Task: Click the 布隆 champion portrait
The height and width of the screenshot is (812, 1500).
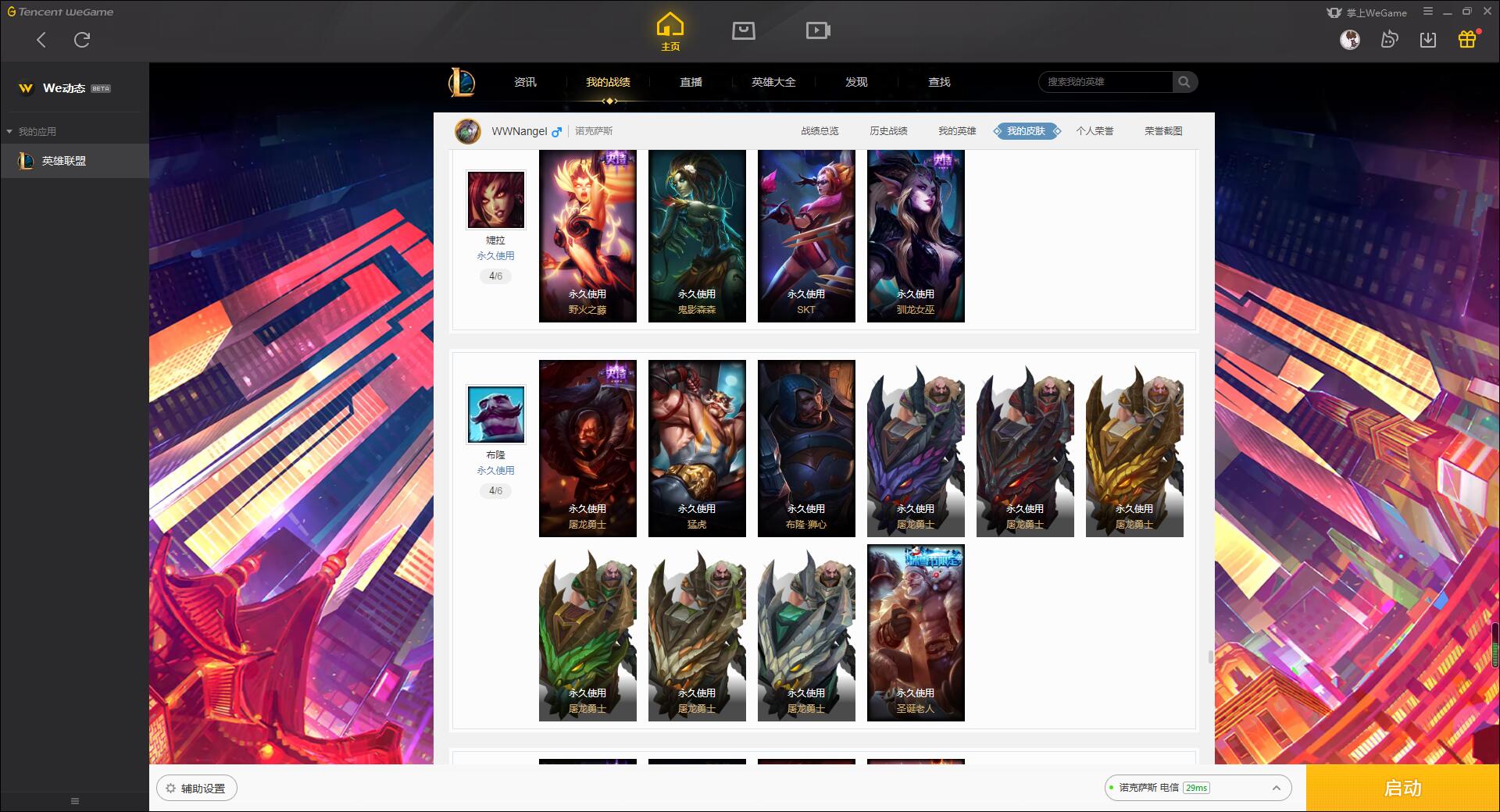Action: point(495,414)
